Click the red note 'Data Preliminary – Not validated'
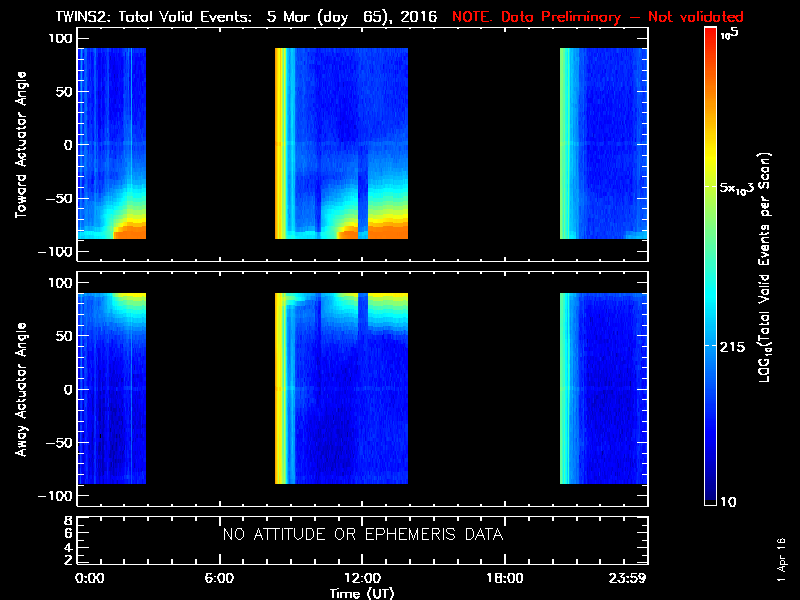Screen dimensions: 800x600 pyautogui.click(x=622, y=17)
